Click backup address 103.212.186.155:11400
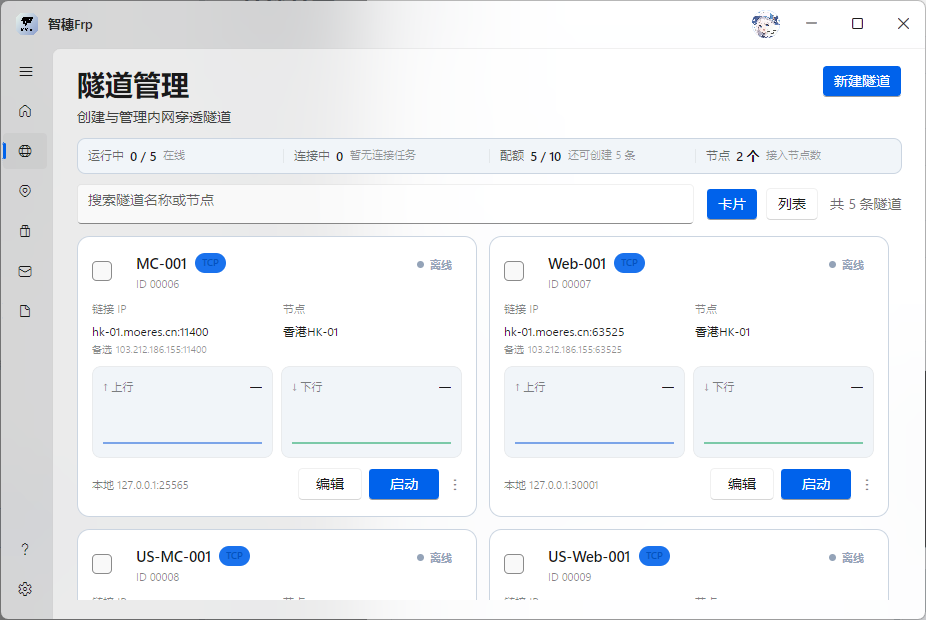 pyautogui.click(x=161, y=350)
